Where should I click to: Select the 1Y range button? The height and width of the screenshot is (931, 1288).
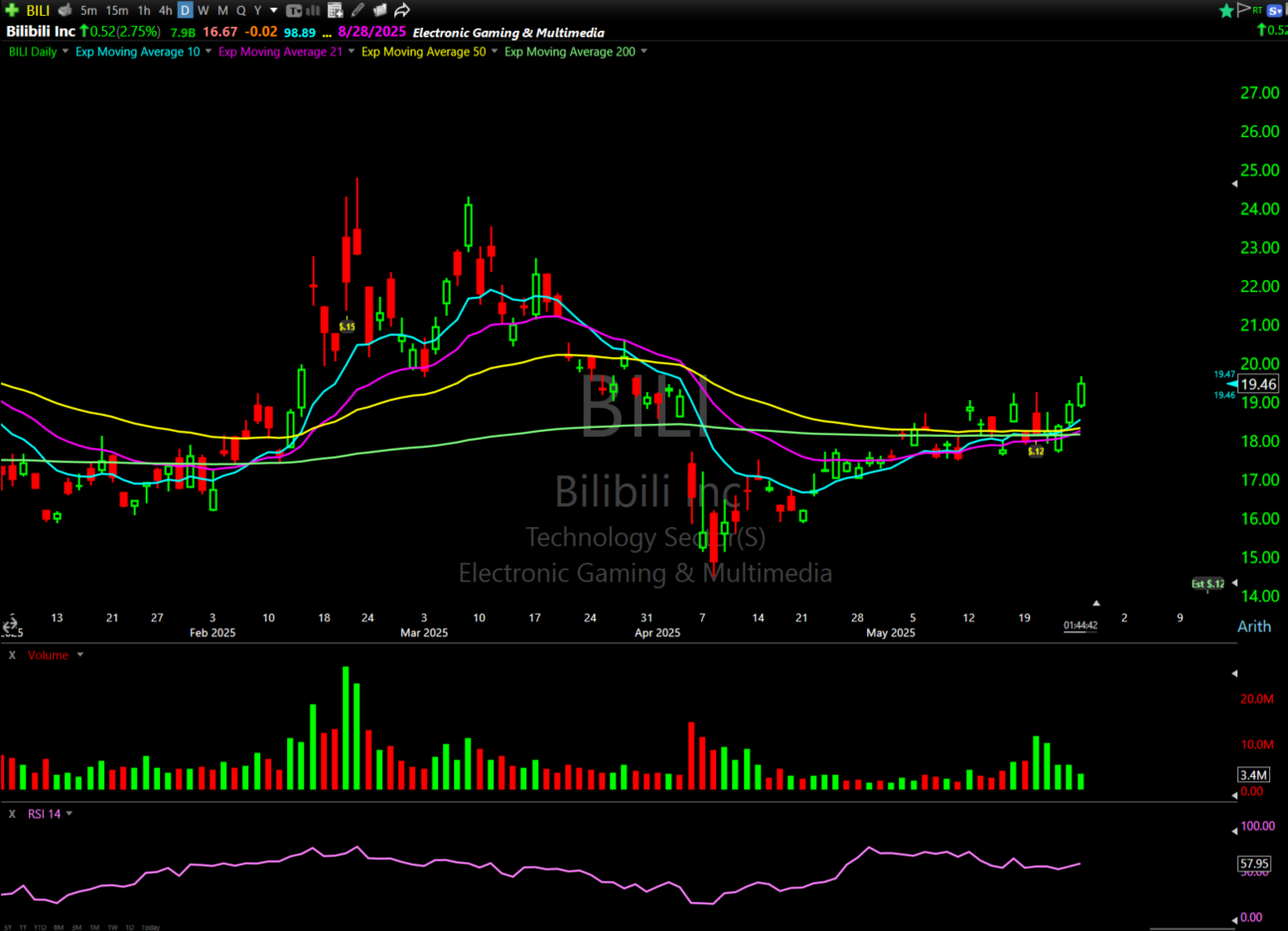point(23,927)
